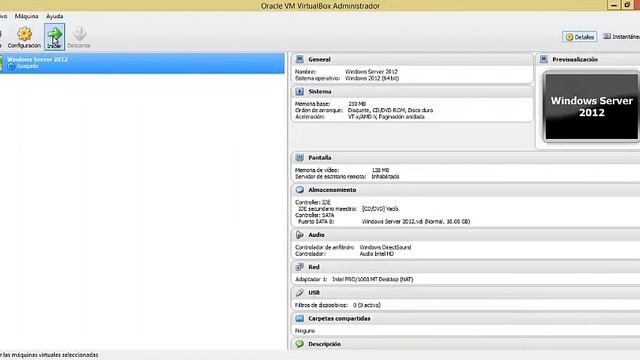Click the Previsualización panel header
The width and height of the screenshot is (640, 360).
click(x=588, y=60)
